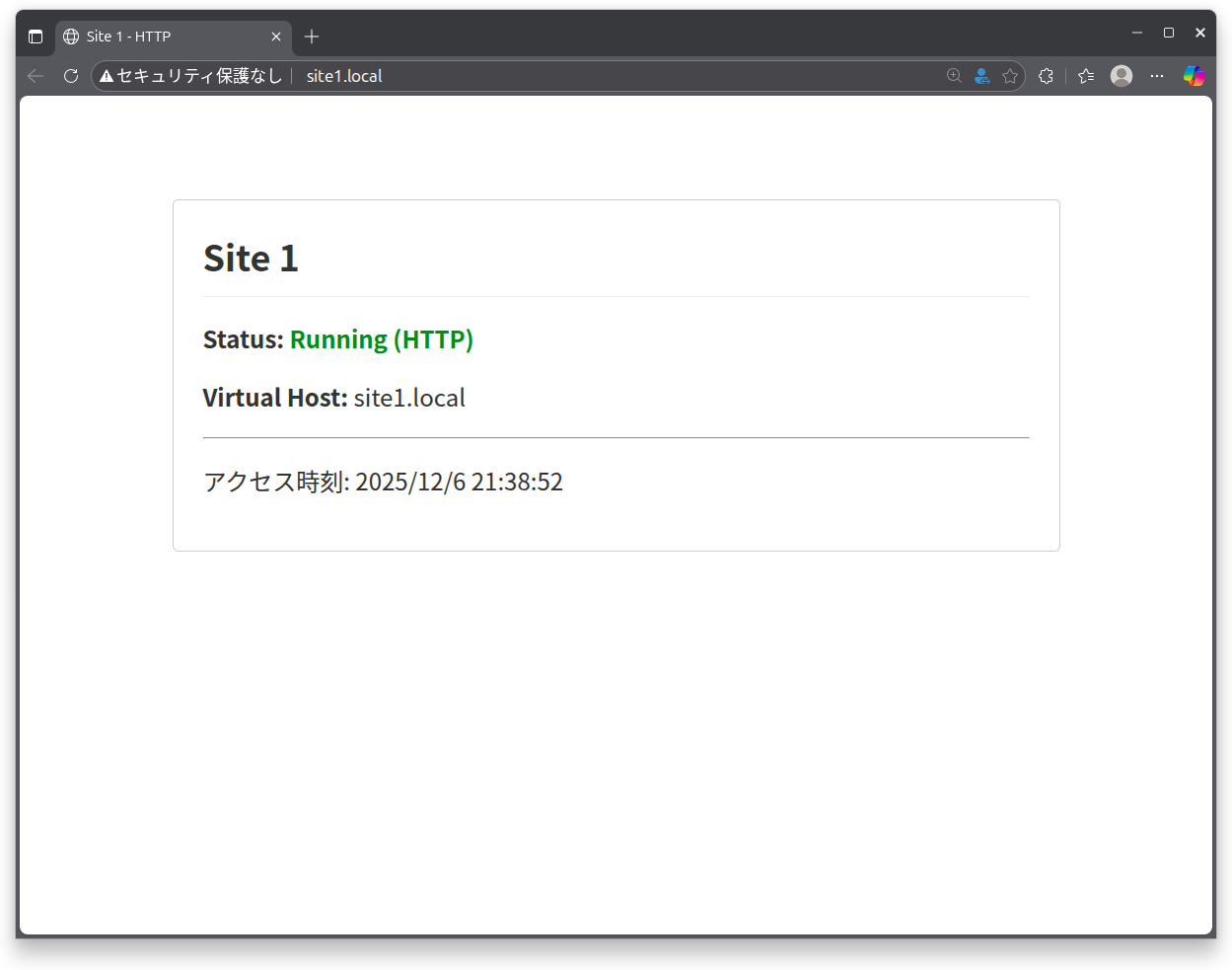This screenshot has width=1232, height=970.
Task: Close the Site 1 - HTTP tab
Action: pos(276,37)
